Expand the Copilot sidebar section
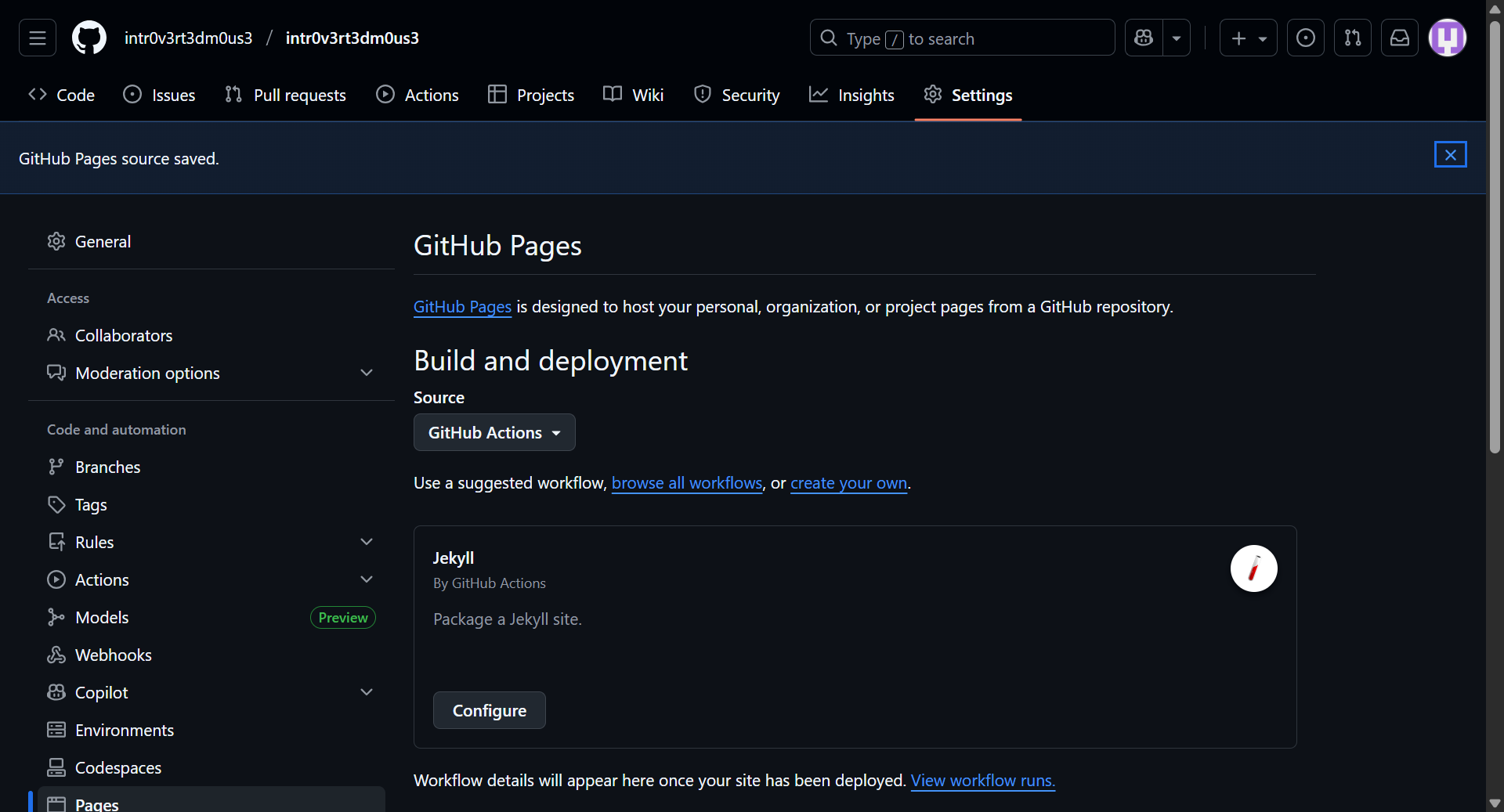This screenshot has width=1504, height=812. tap(366, 692)
